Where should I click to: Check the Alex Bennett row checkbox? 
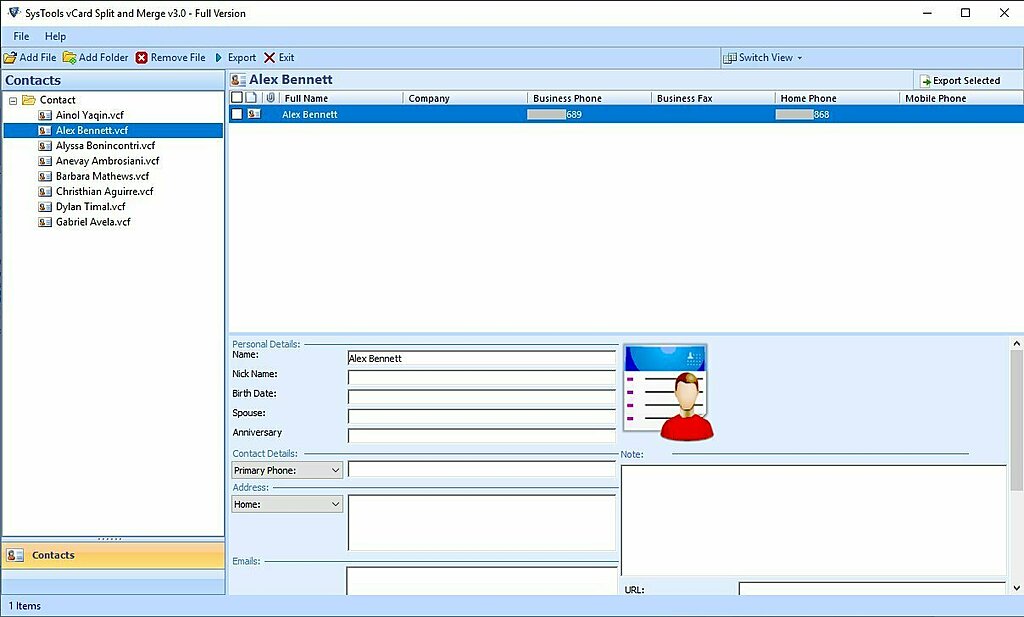click(x=237, y=114)
